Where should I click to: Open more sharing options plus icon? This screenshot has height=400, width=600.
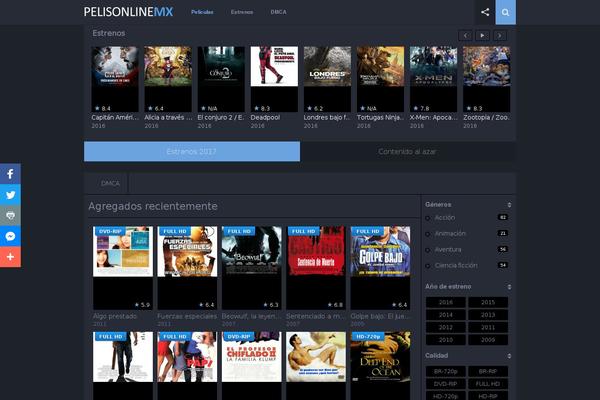(10, 257)
